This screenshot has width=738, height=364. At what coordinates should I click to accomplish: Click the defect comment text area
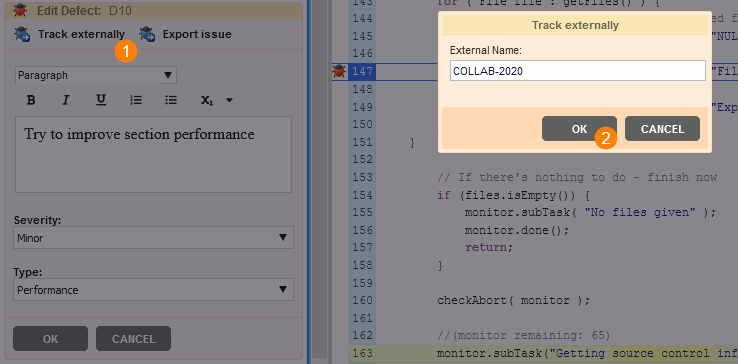point(153,154)
